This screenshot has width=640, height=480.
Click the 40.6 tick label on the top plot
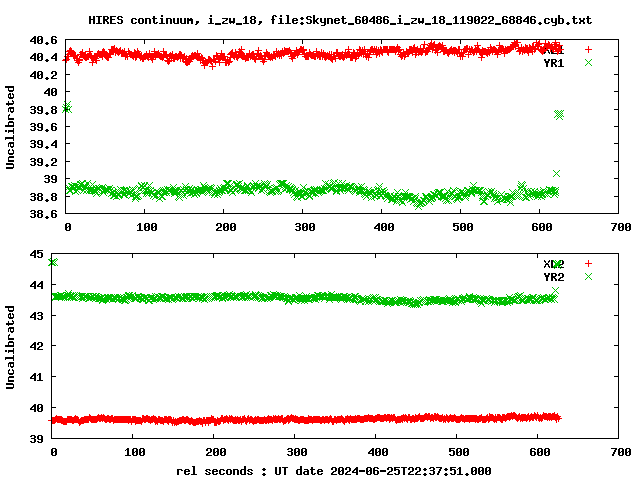(43, 40)
